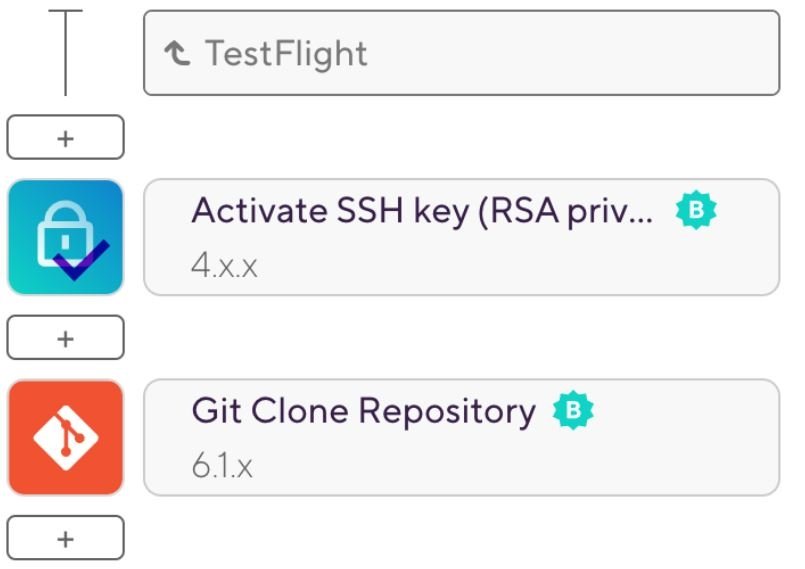Click the Activate SSH key lock icon
The width and height of the screenshot is (805, 569).
coord(65,237)
